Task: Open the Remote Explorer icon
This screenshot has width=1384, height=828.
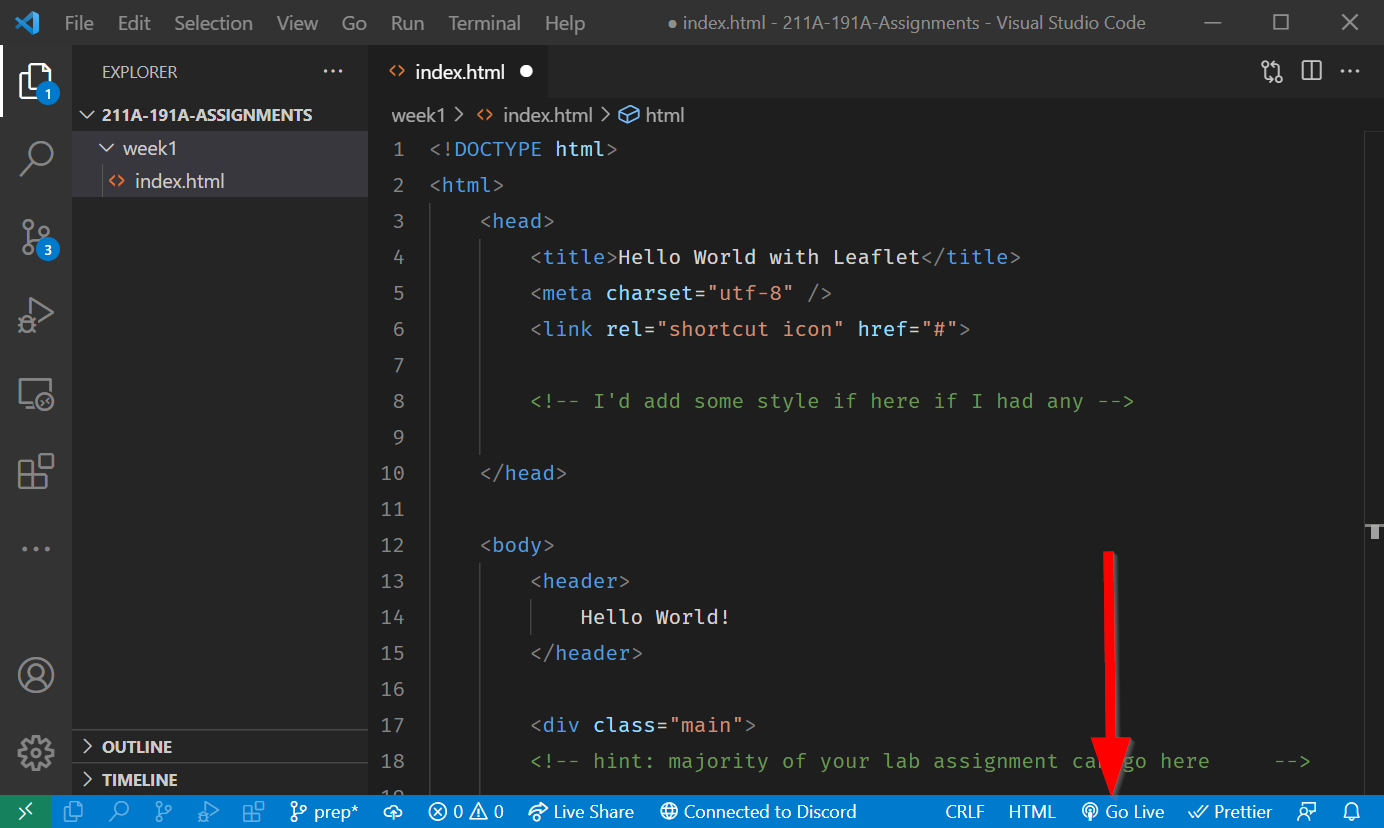Action: click(36, 394)
